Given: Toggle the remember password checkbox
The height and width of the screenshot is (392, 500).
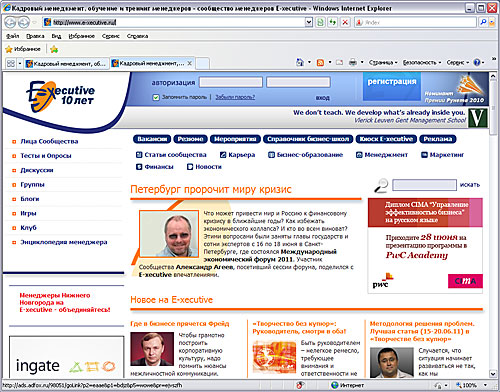Looking at the screenshot, I should pyautogui.click(x=156, y=97).
